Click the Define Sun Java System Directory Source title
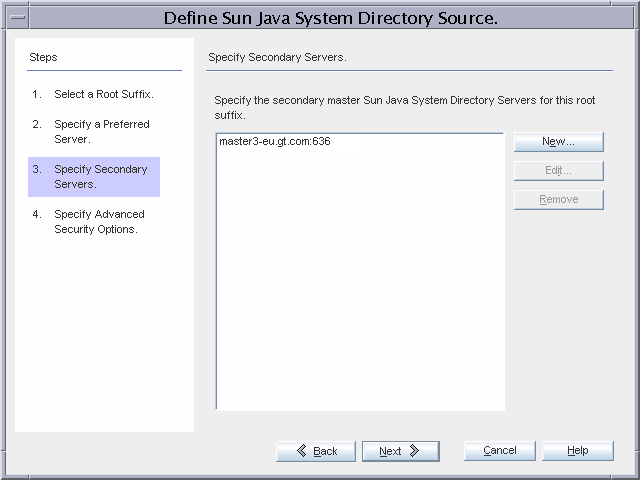The width and height of the screenshot is (640, 480). [x=331, y=18]
